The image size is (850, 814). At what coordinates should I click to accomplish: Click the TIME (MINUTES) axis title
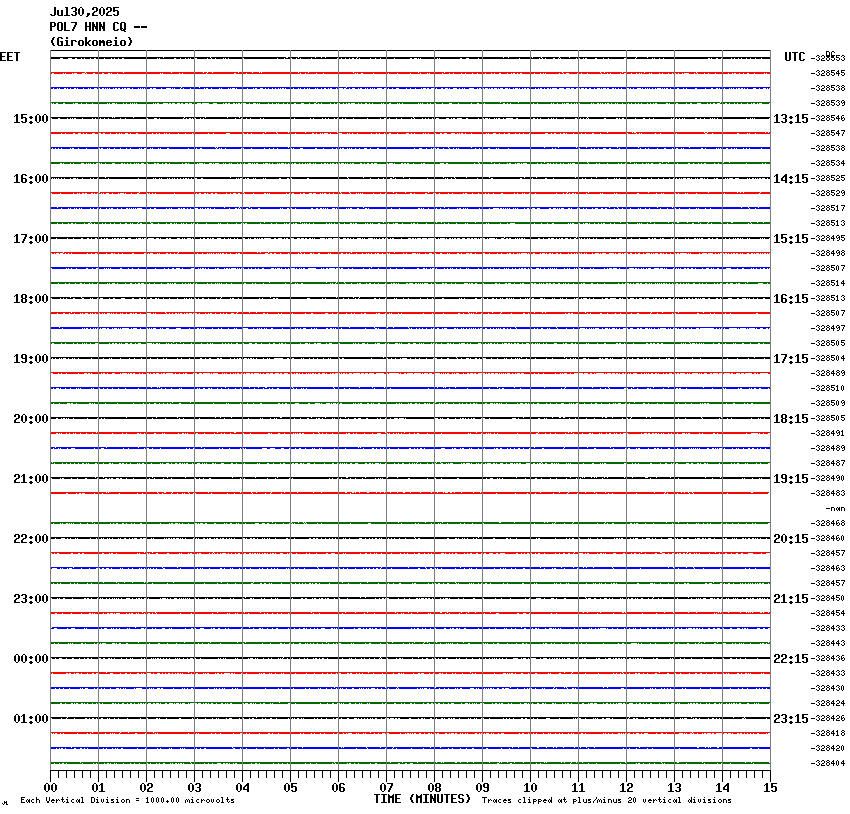coord(422,799)
